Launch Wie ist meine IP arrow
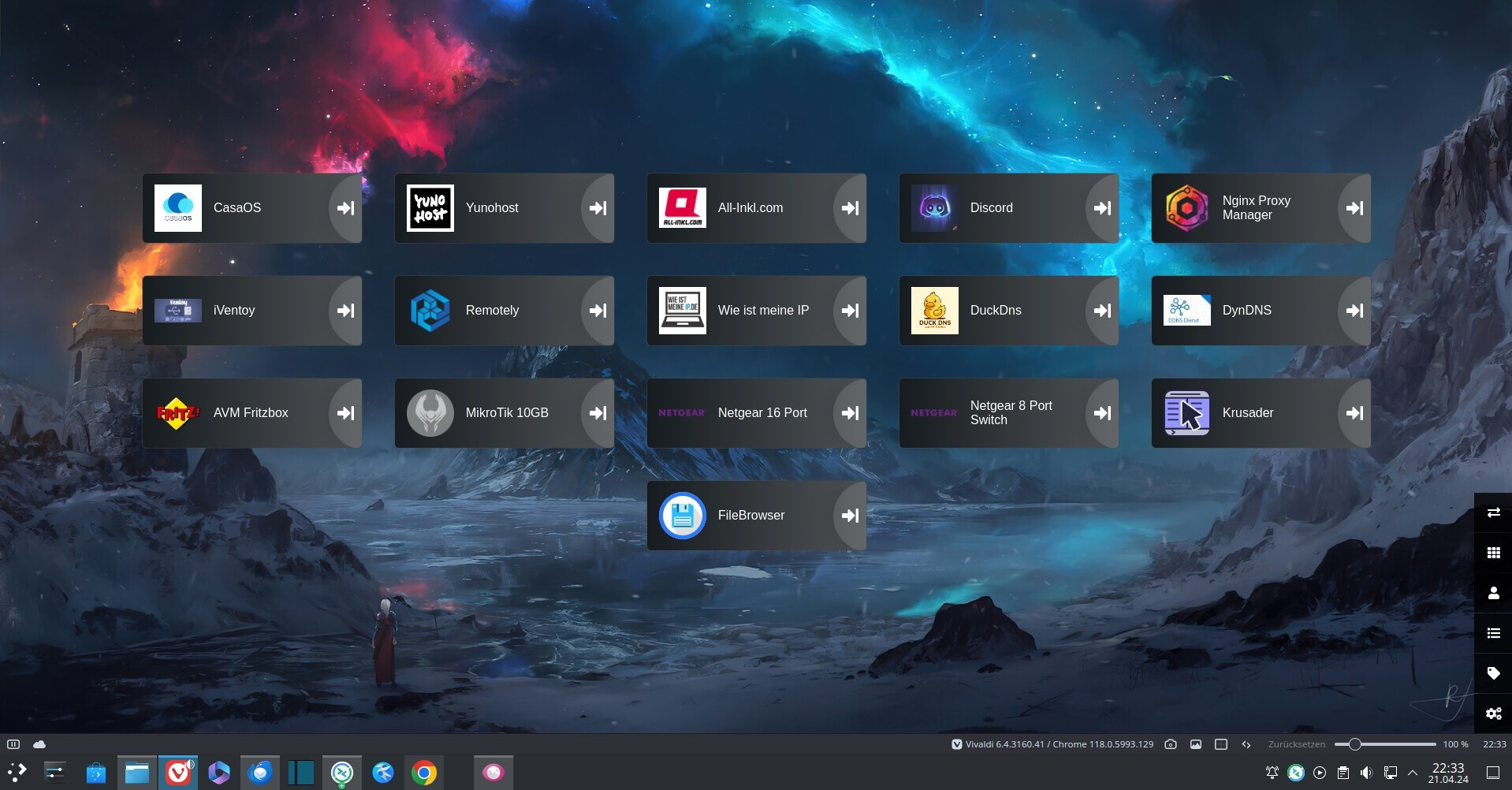The width and height of the screenshot is (1512, 790). coord(850,311)
